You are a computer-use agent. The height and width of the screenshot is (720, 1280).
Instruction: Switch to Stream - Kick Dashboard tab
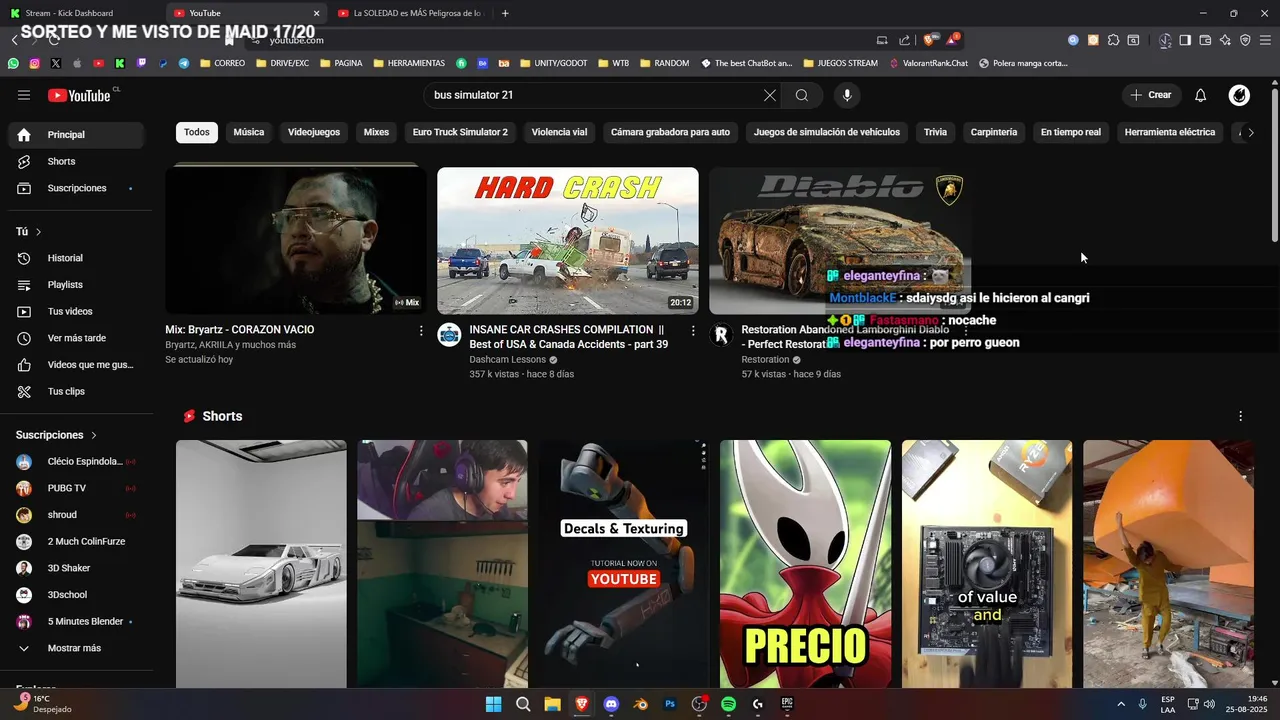point(80,13)
